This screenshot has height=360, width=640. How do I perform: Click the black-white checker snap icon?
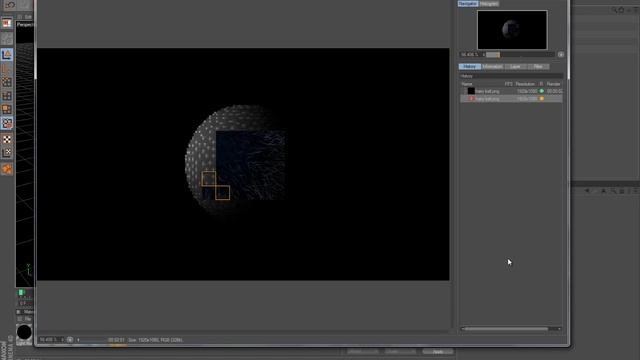pos(7,139)
